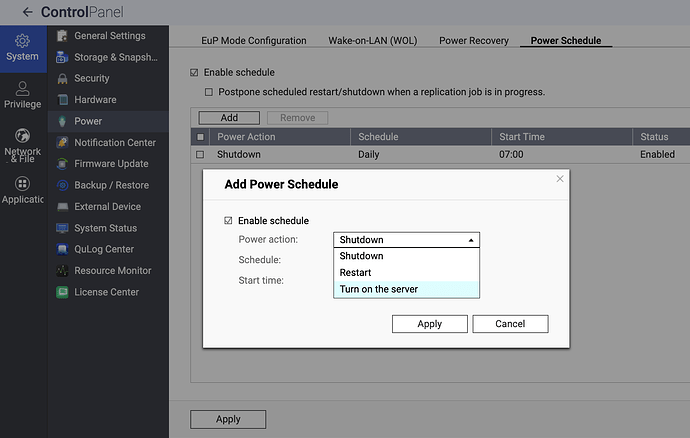Image resolution: width=690 pixels, height=438 pixels.
Task: Select the Shutdown schedule row checkbox
Action: coord(200,155)
